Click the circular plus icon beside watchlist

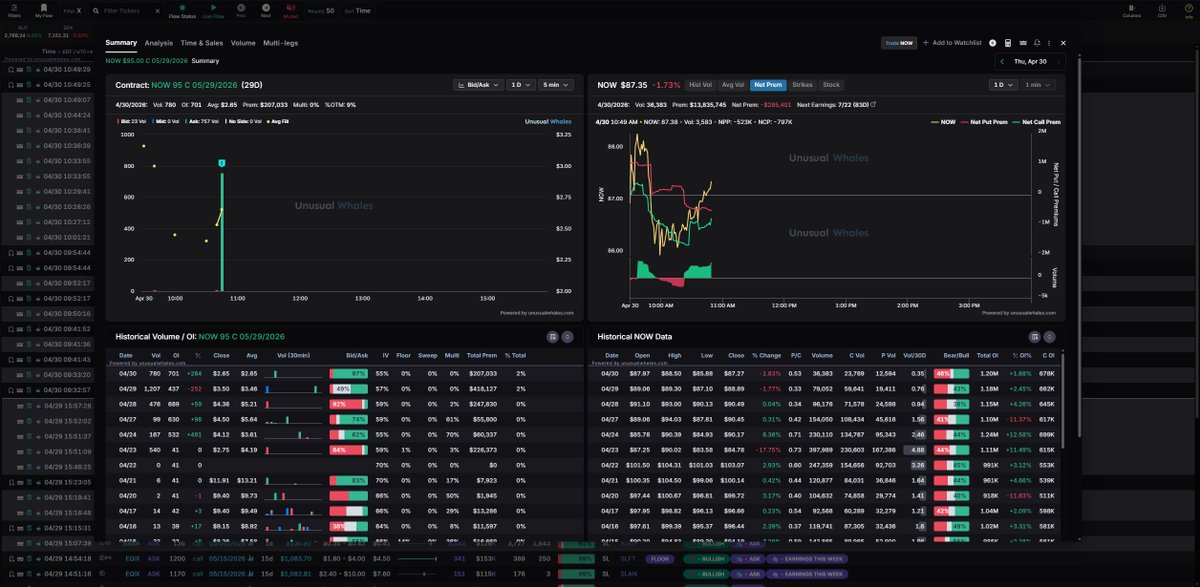tap(993, 43)
